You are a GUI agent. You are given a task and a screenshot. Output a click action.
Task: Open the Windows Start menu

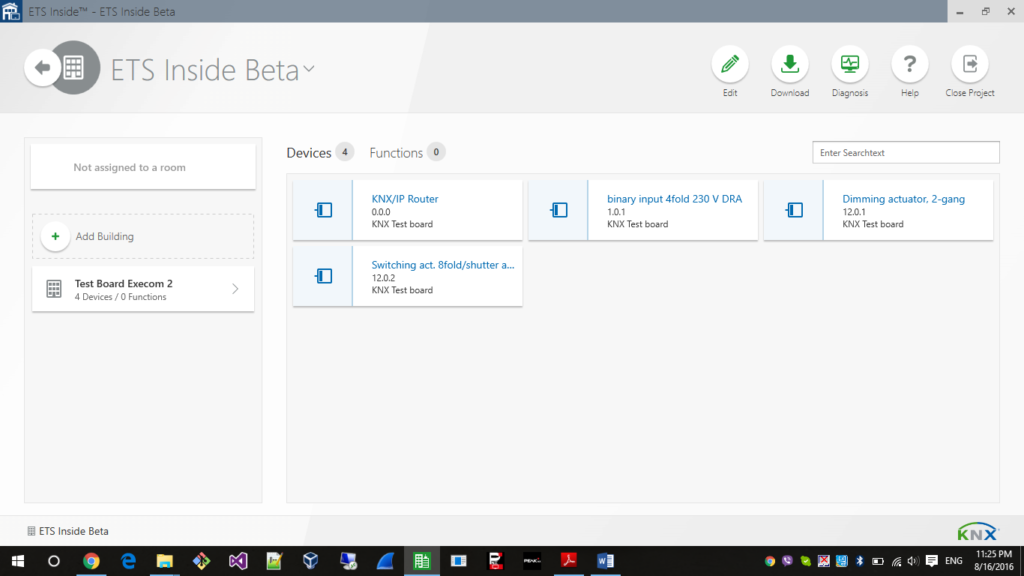coord(18,561)
